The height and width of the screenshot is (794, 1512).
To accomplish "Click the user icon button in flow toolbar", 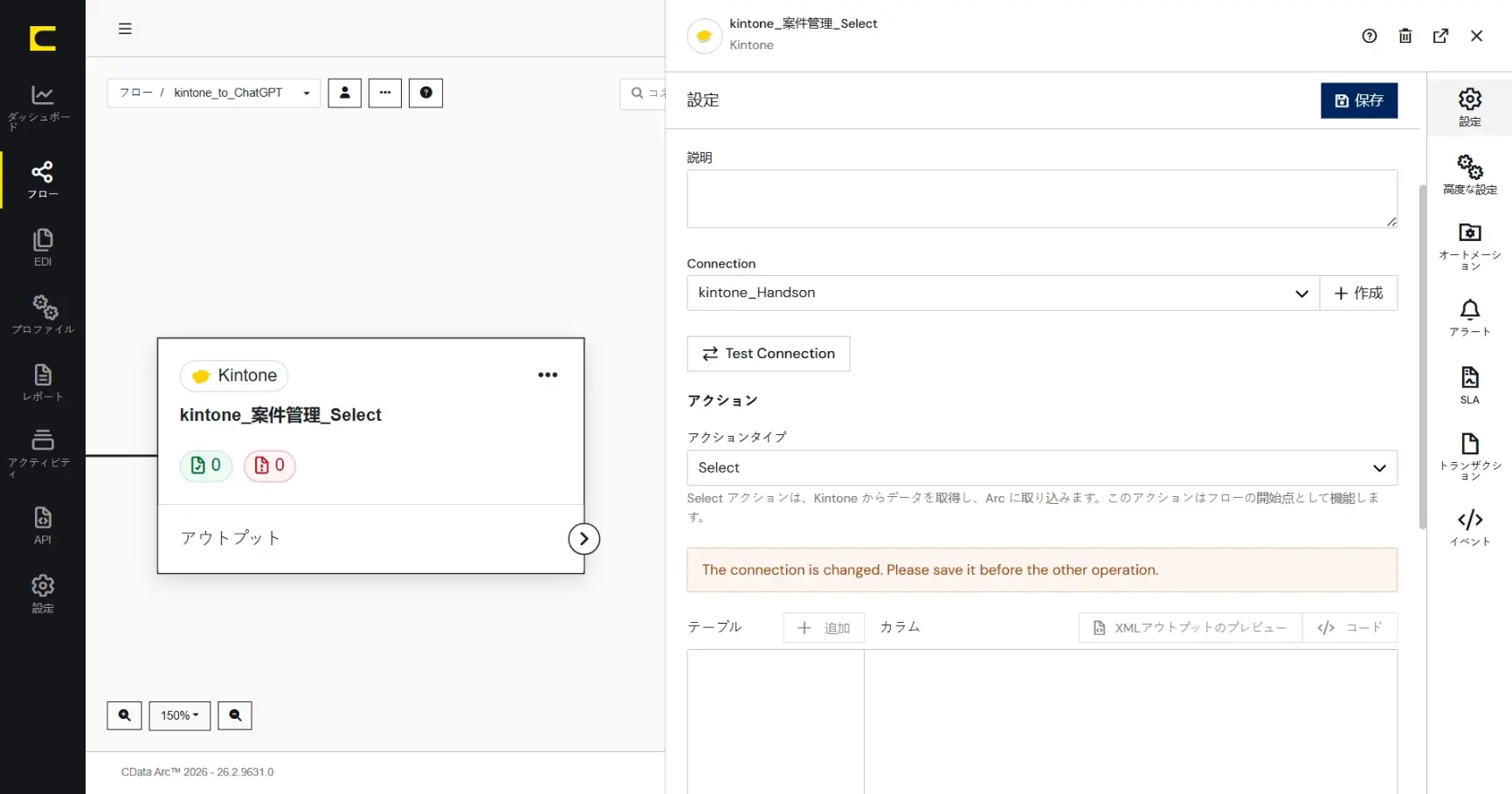I will coord(344,93).
